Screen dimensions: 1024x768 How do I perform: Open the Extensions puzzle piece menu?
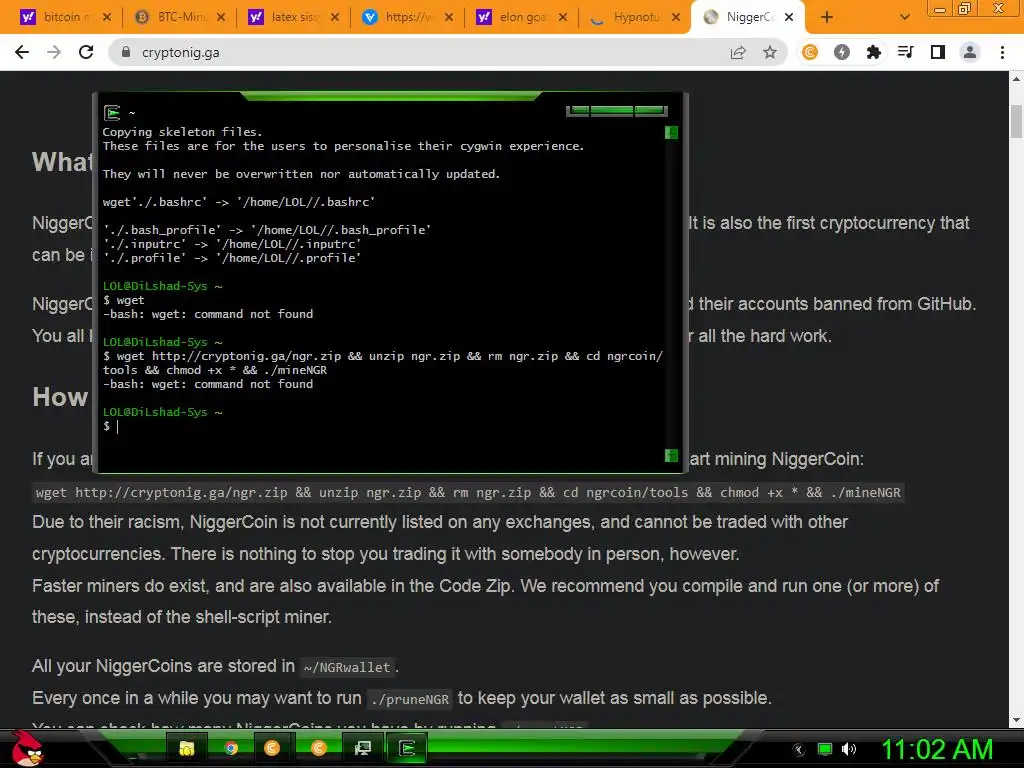(x=874, y=52)
